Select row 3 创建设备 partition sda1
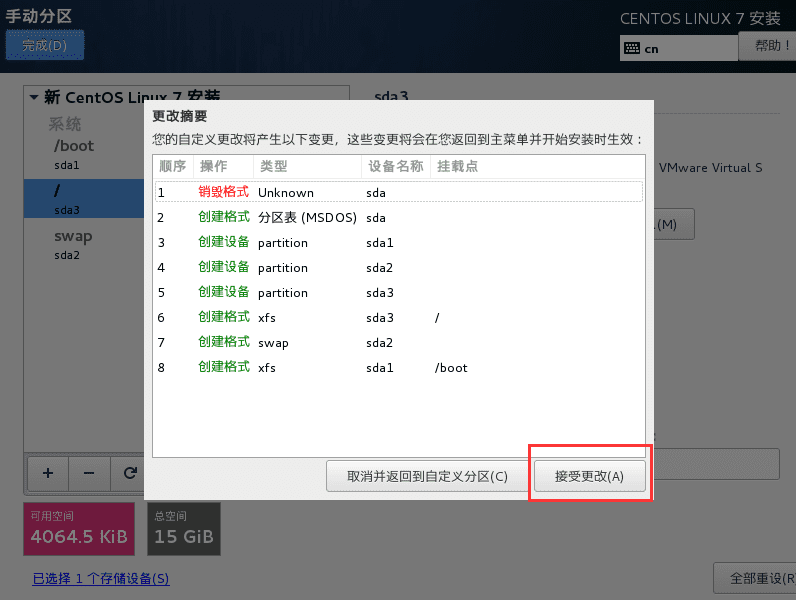The image size is (796, 600). 399,242
